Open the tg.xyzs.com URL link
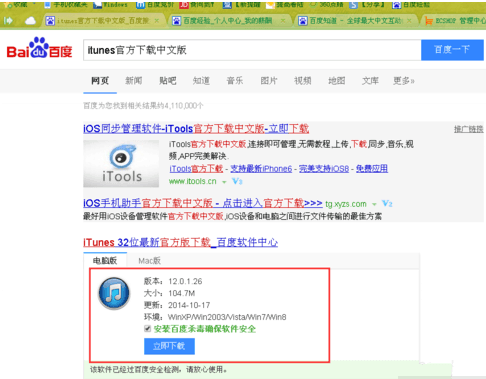Image resolution: width=486 pixels, height=379 pixels. 346,204
